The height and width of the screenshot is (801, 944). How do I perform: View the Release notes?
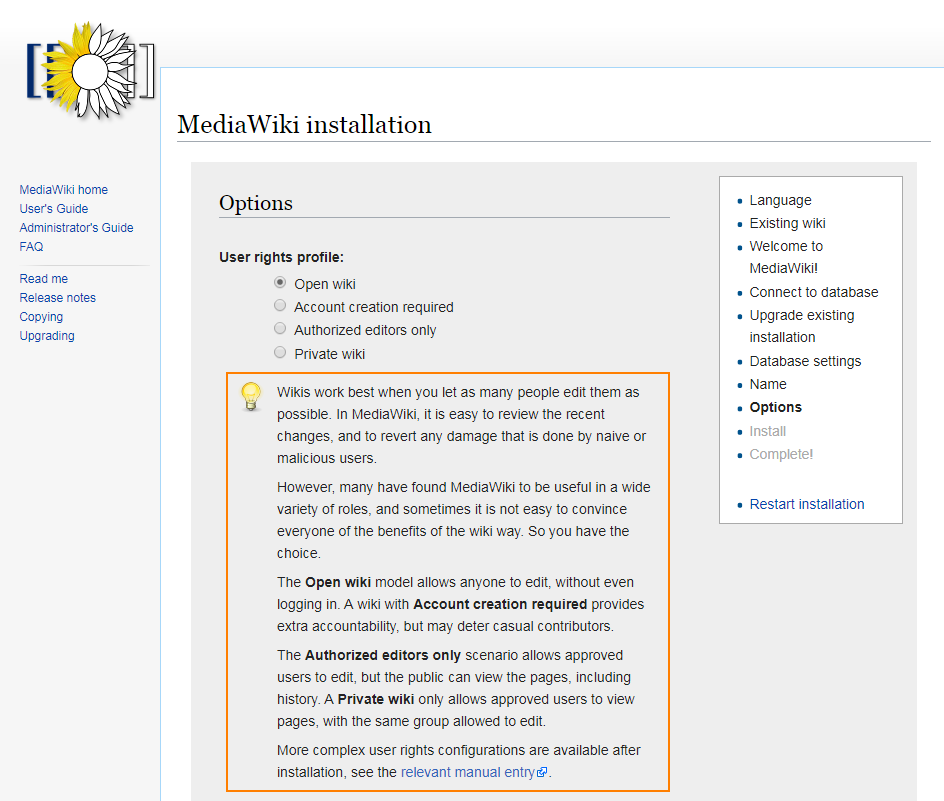point(57,298)
